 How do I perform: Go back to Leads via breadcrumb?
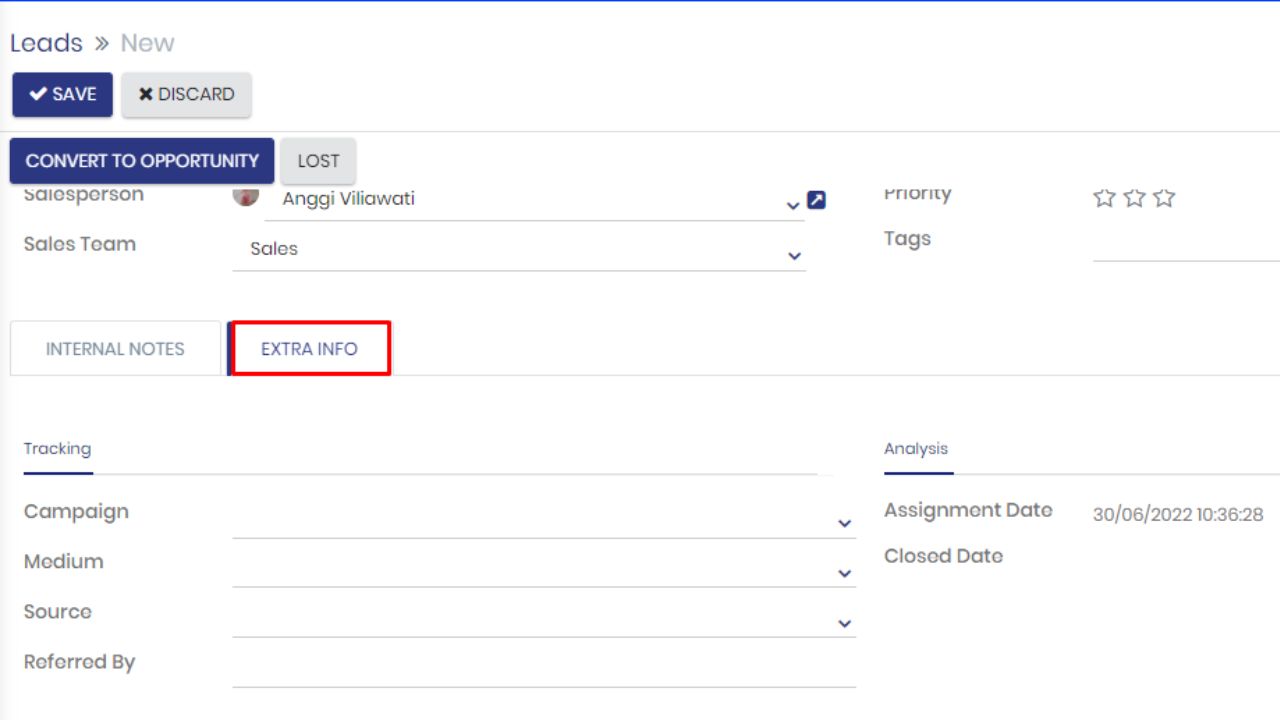click(46, 43)
